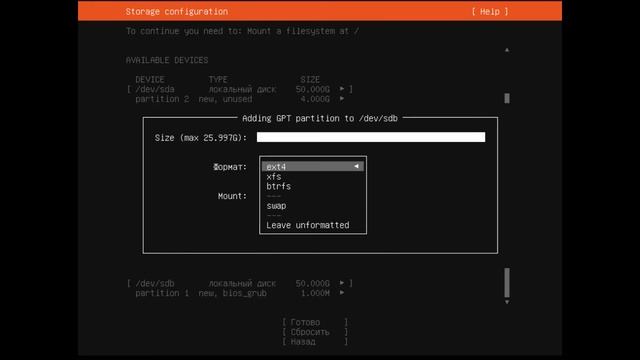The width and height of the screenshot is (640, 360).
Task: Click the 4.000G size of partition 2
Action: click(315, 99)
